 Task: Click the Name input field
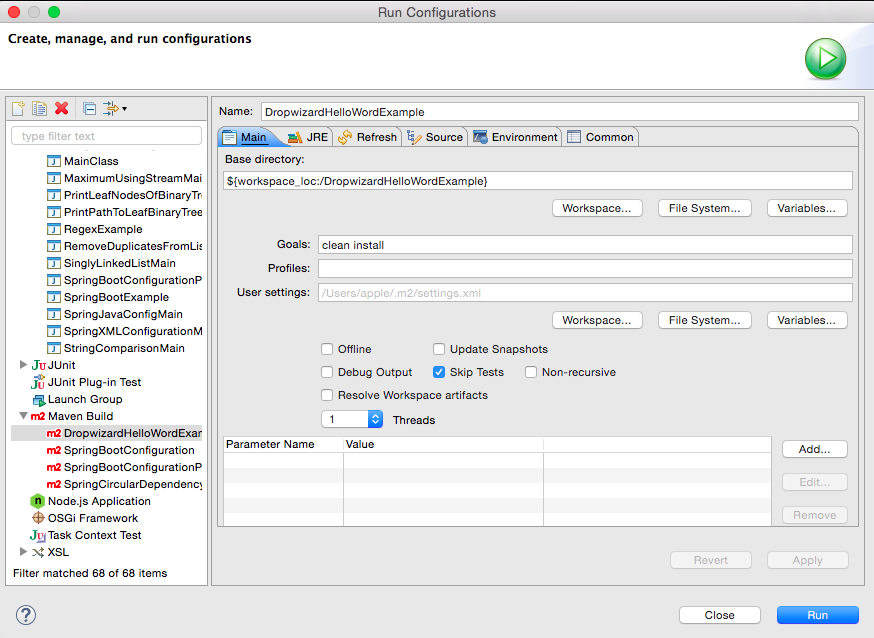pyautogui.click(x=560, y=112)
